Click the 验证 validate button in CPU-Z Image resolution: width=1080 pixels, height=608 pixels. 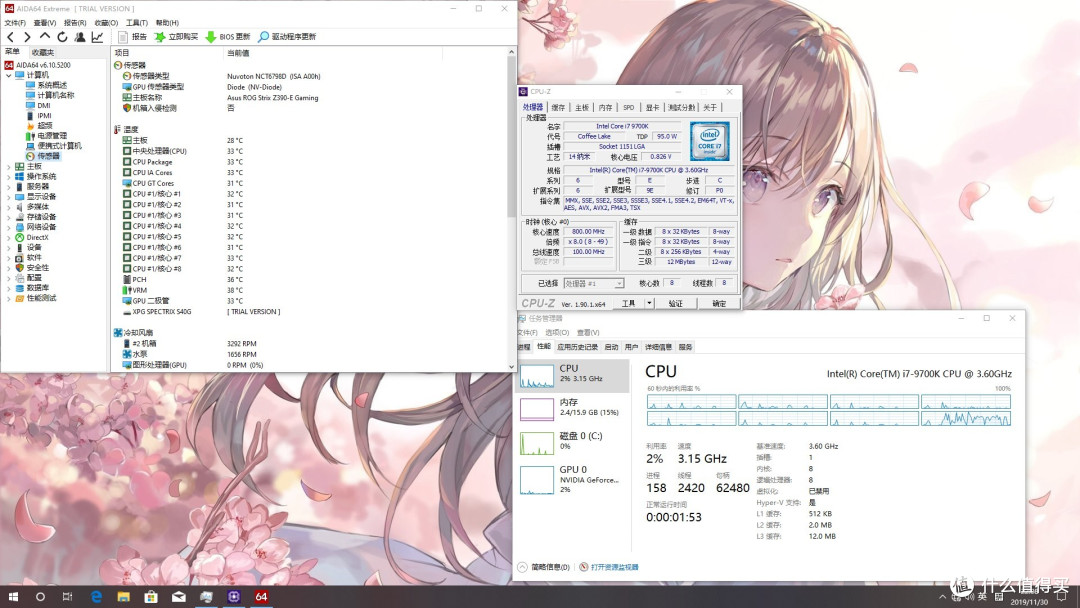(x=676, y=304)
